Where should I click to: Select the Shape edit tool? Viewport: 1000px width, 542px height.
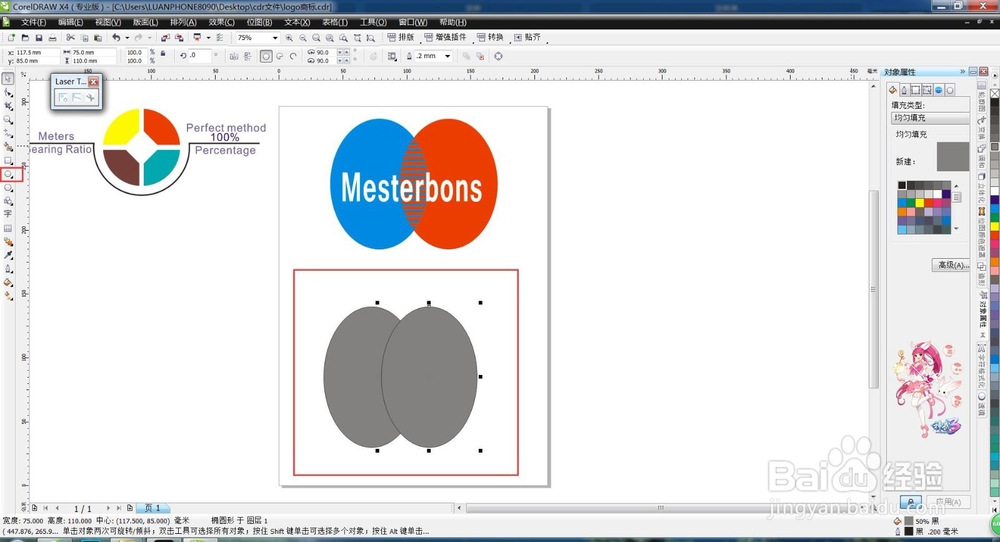(8, 92)
